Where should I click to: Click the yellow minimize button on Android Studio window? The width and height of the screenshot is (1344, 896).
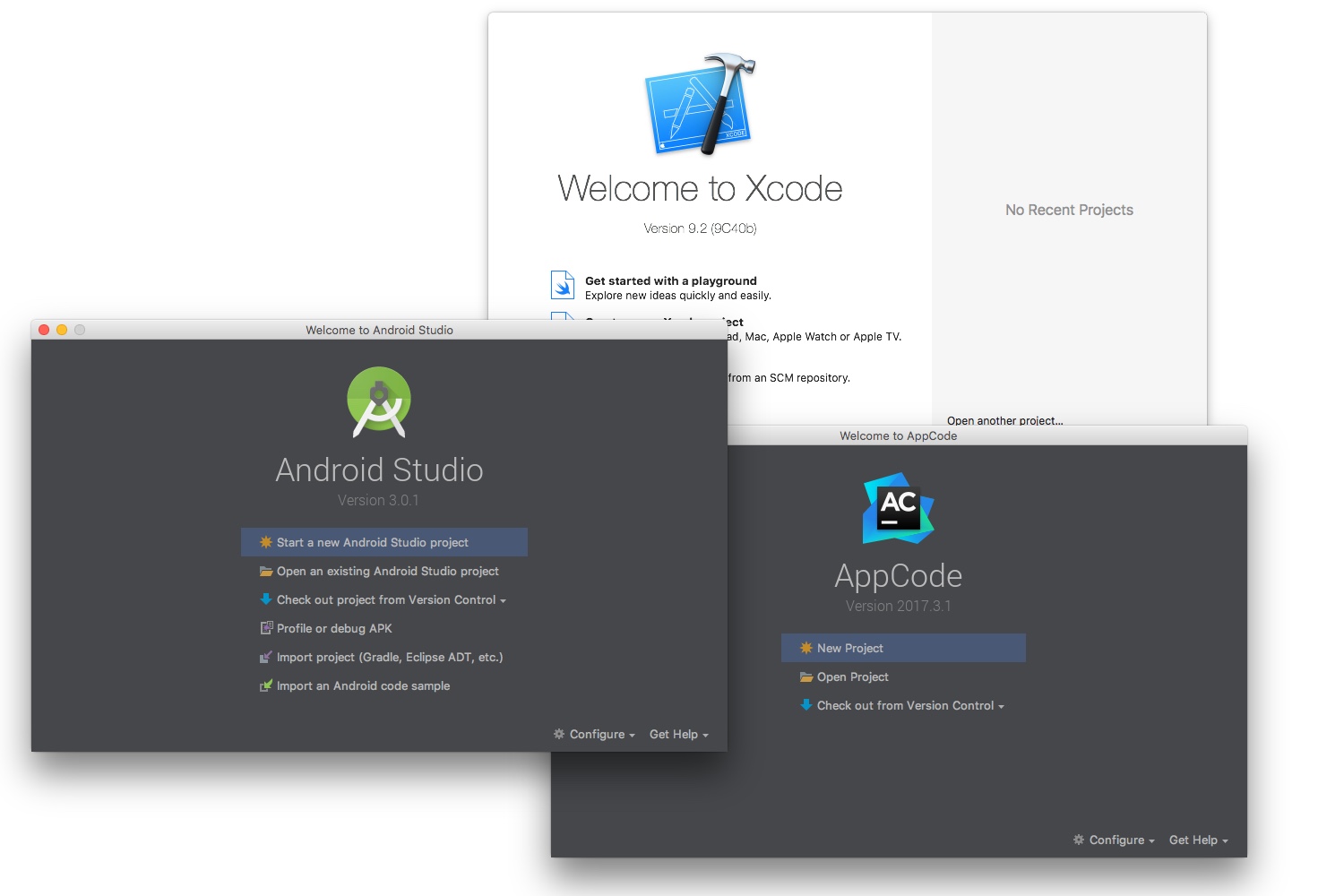pyautogui.click(x=61, y=330)
